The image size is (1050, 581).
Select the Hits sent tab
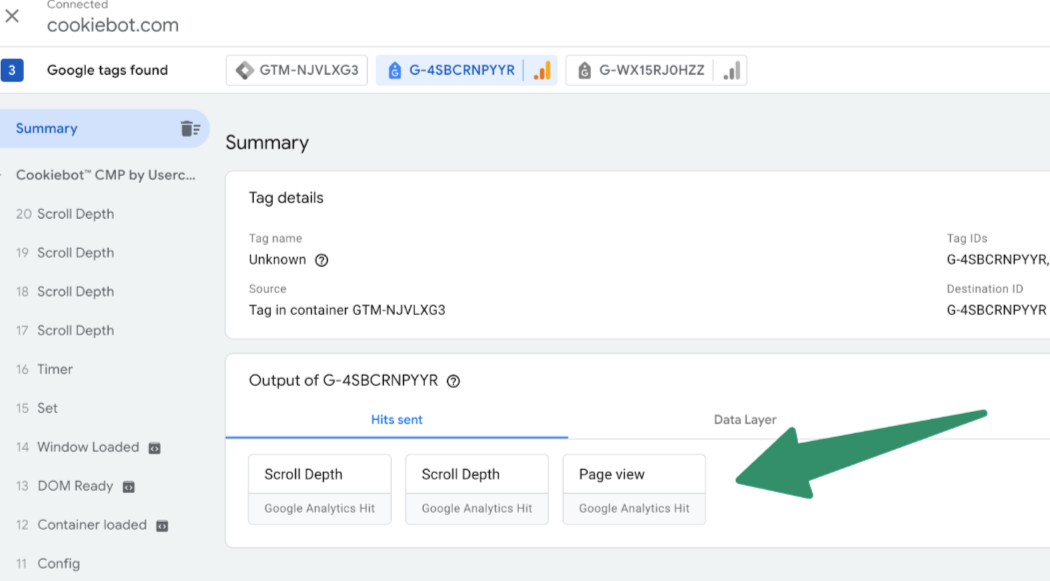point(396,420)
